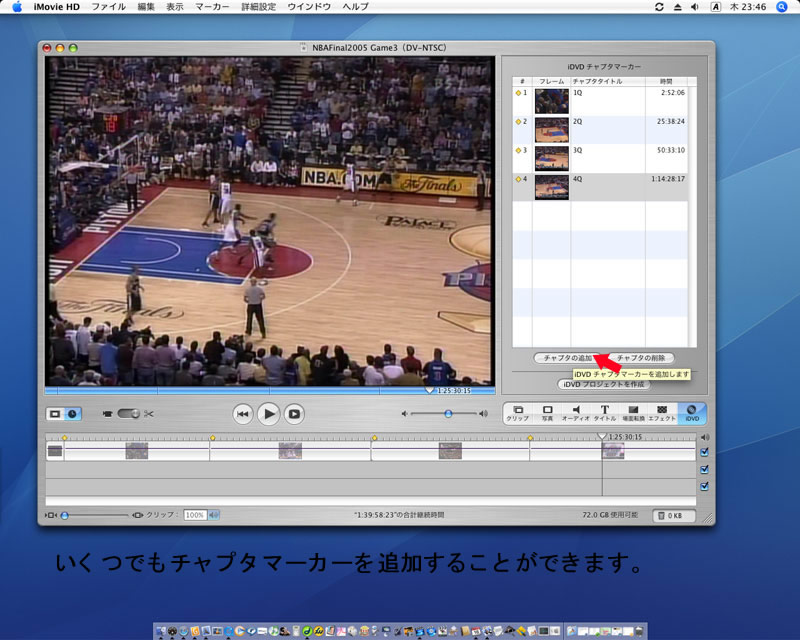
Task: Adjust the playback volume slider
Action: tap(448, 413)
